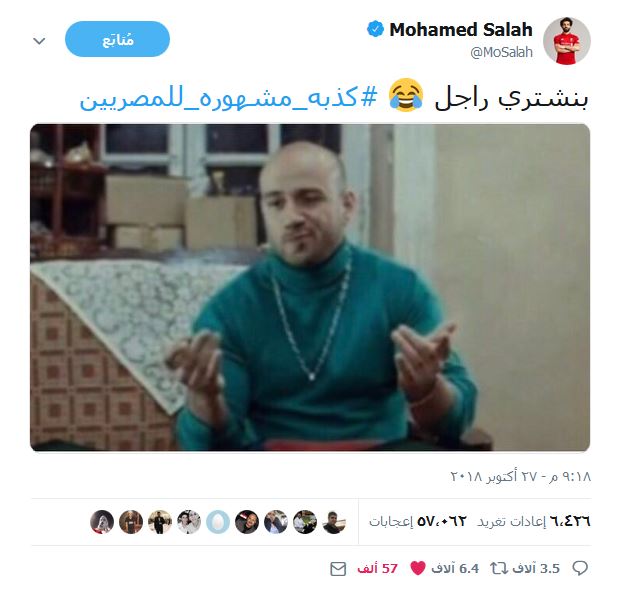Open first liker's avatar beside the likes count
Viewport: 623px width, 592px height.
[333, 522]
